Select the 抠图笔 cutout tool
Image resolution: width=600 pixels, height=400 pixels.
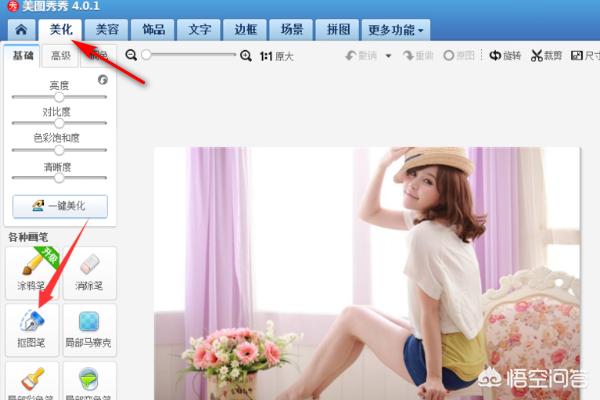[32, 330]
